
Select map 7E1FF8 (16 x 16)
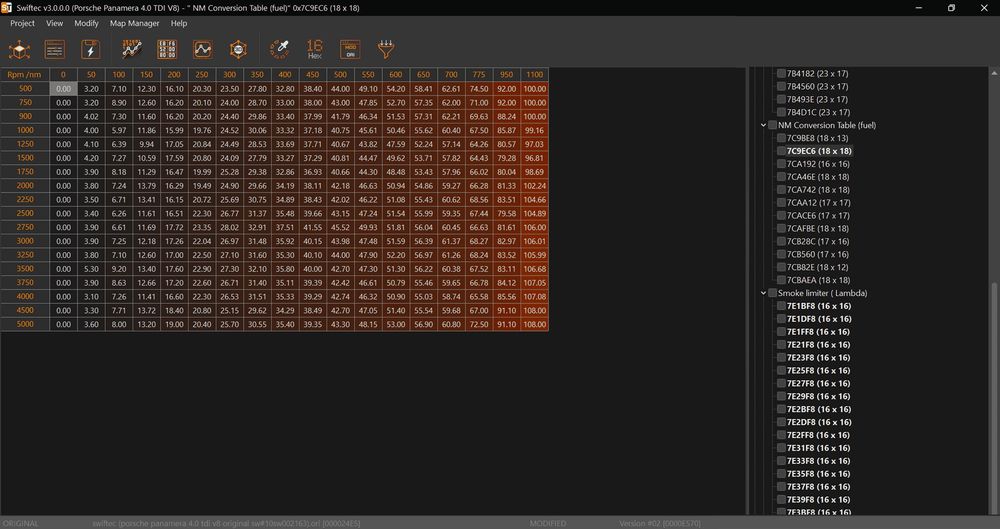point(819,332)
